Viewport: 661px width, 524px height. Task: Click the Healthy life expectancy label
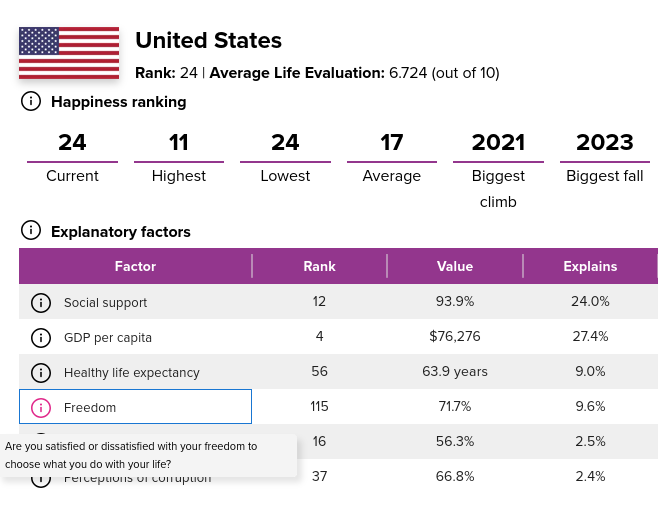[131, 372]
